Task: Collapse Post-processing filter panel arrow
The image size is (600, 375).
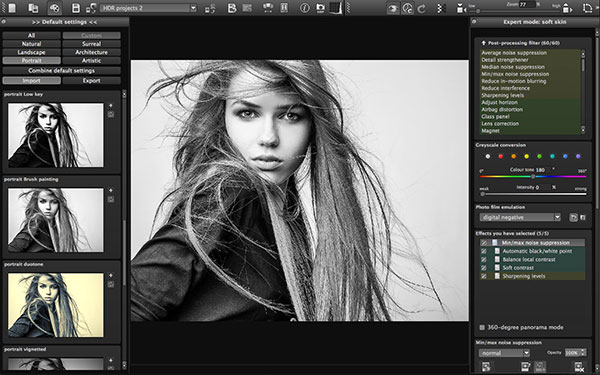Action: click(484, 43)
